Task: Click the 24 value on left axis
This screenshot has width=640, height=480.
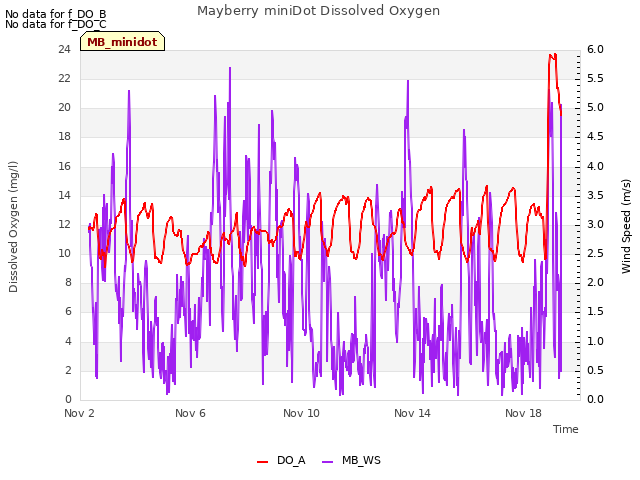Action: click(64, 49)
